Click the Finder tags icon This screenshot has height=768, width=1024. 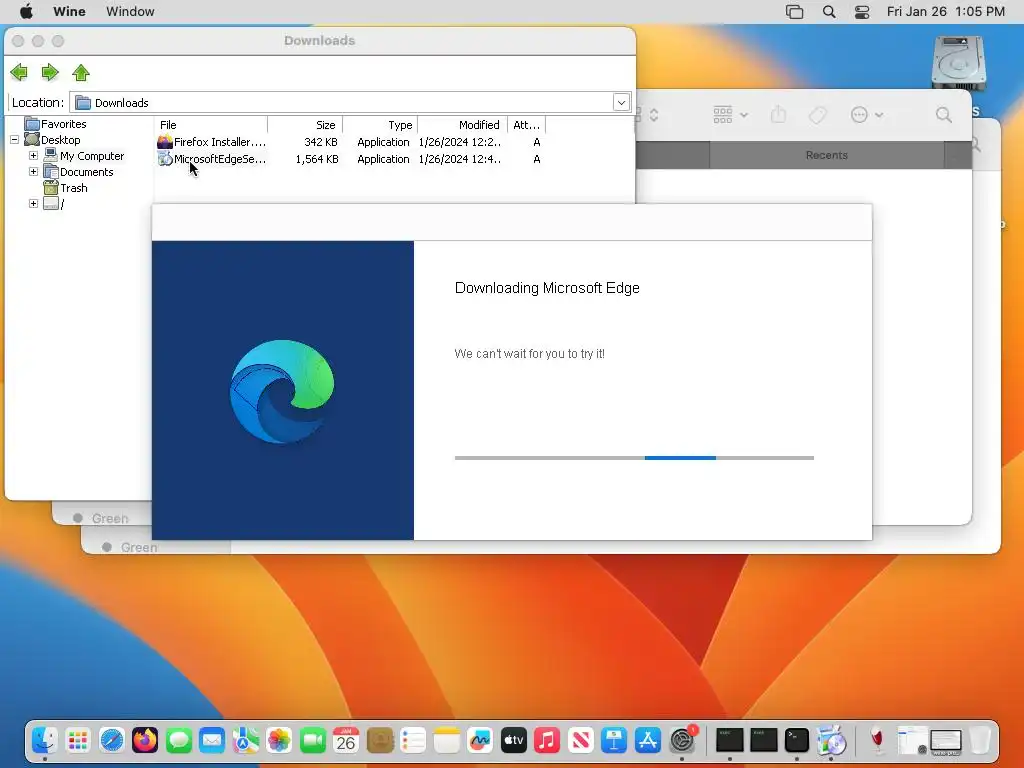click(818, 115)
